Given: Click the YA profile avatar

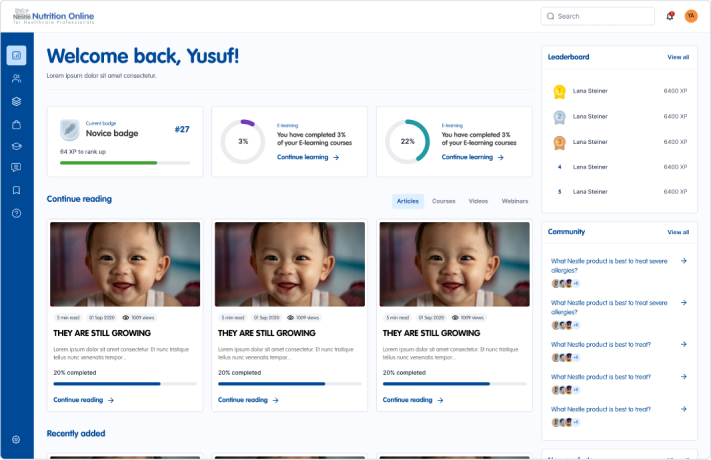Looking at the screenshot, I should pos(690,16).
